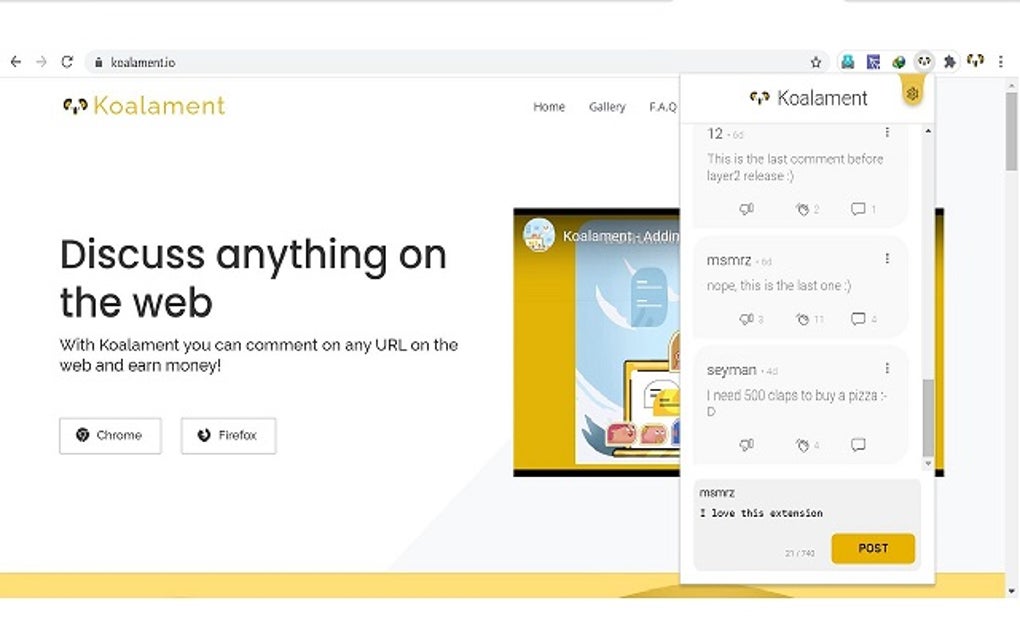1020x638 pixels.
Task: Open the Koalament extension icon in toolbar
Action: pyautogui.click(x=924, y=62)
